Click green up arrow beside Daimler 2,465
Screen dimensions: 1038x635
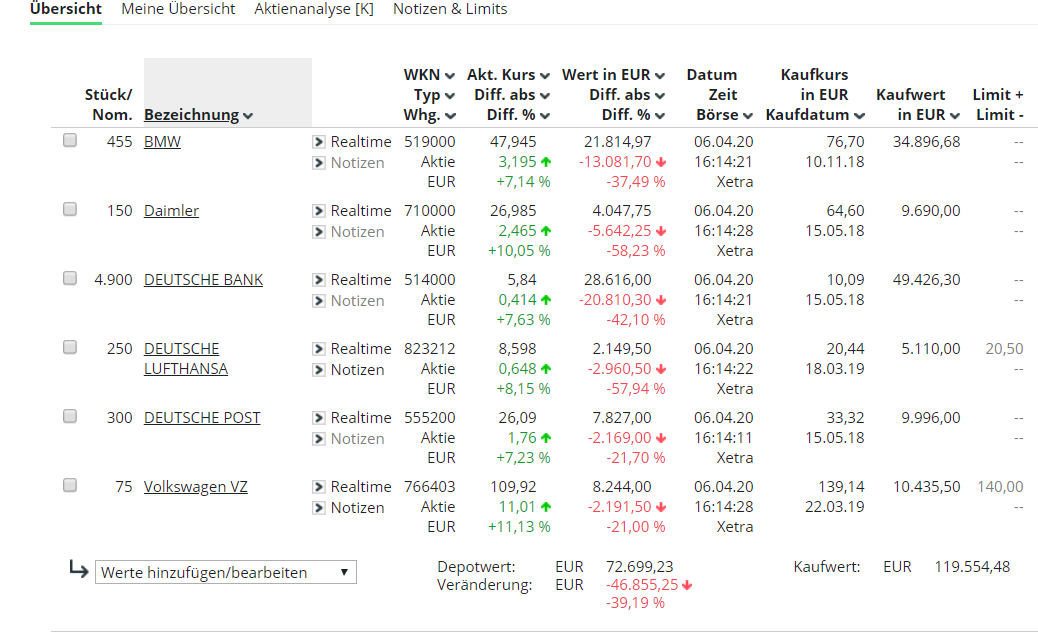click(x=545, y=231)
